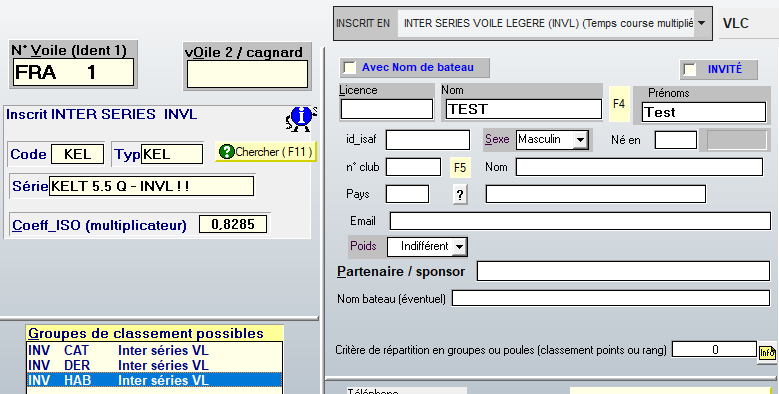779x394 pixels.
Task: Click the Licence input field
Action: click(x=387, y=109)
